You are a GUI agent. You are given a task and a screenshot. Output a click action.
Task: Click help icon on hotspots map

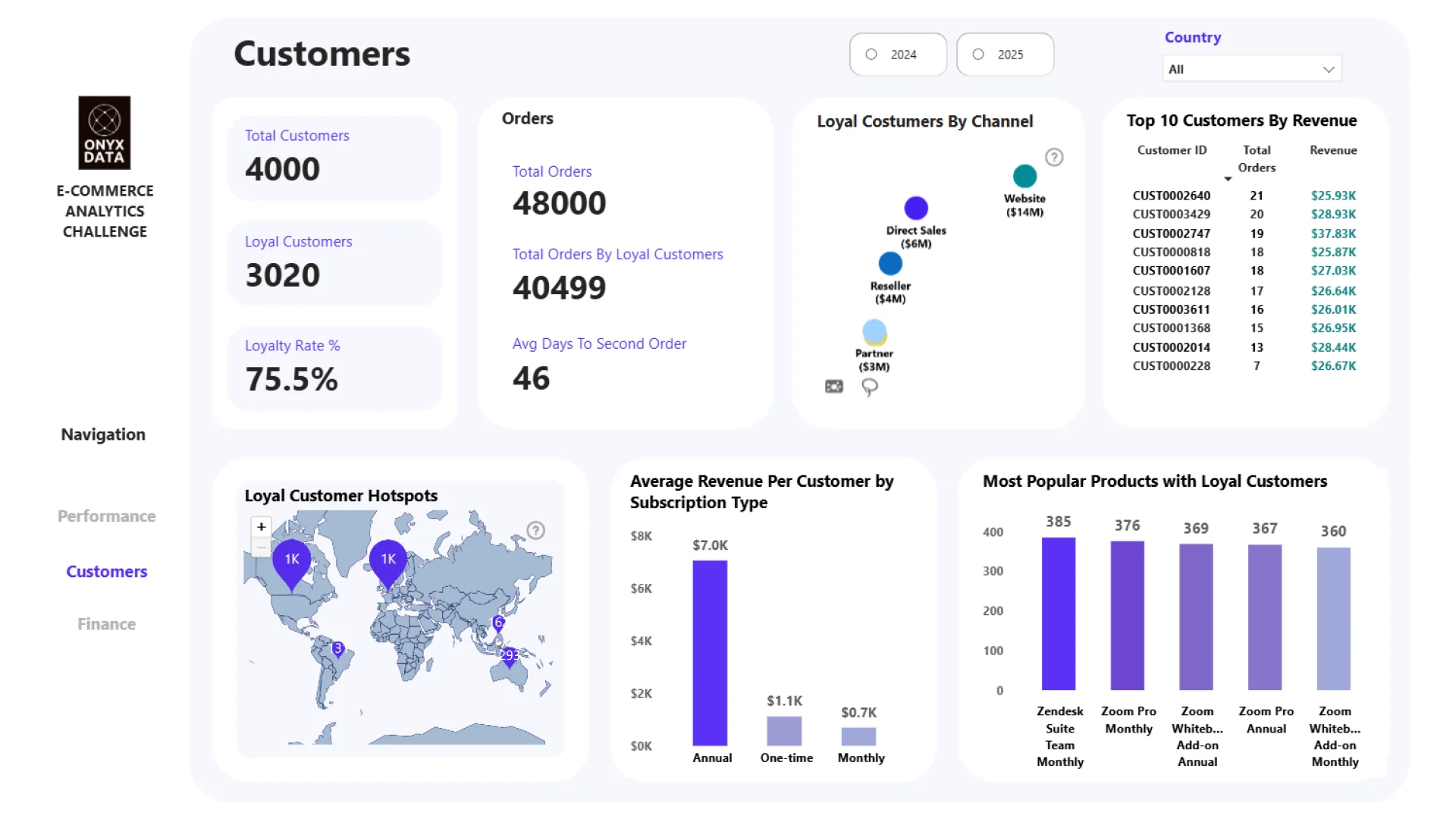(535, 530)
